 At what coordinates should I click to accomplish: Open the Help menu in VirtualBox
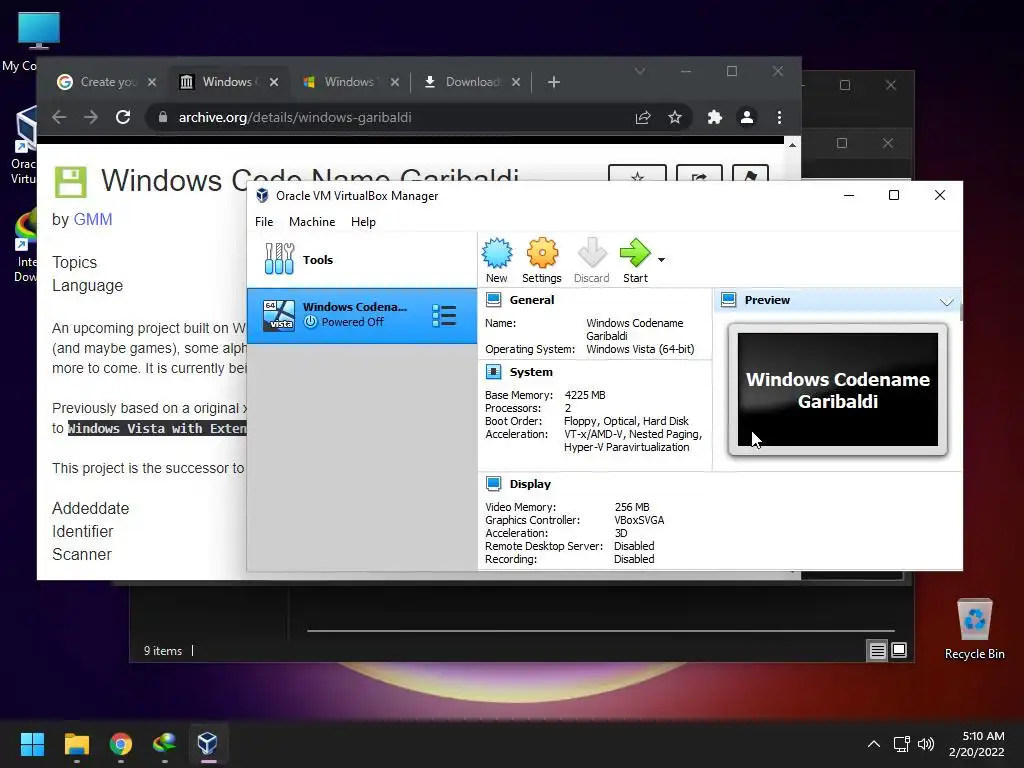363,222
